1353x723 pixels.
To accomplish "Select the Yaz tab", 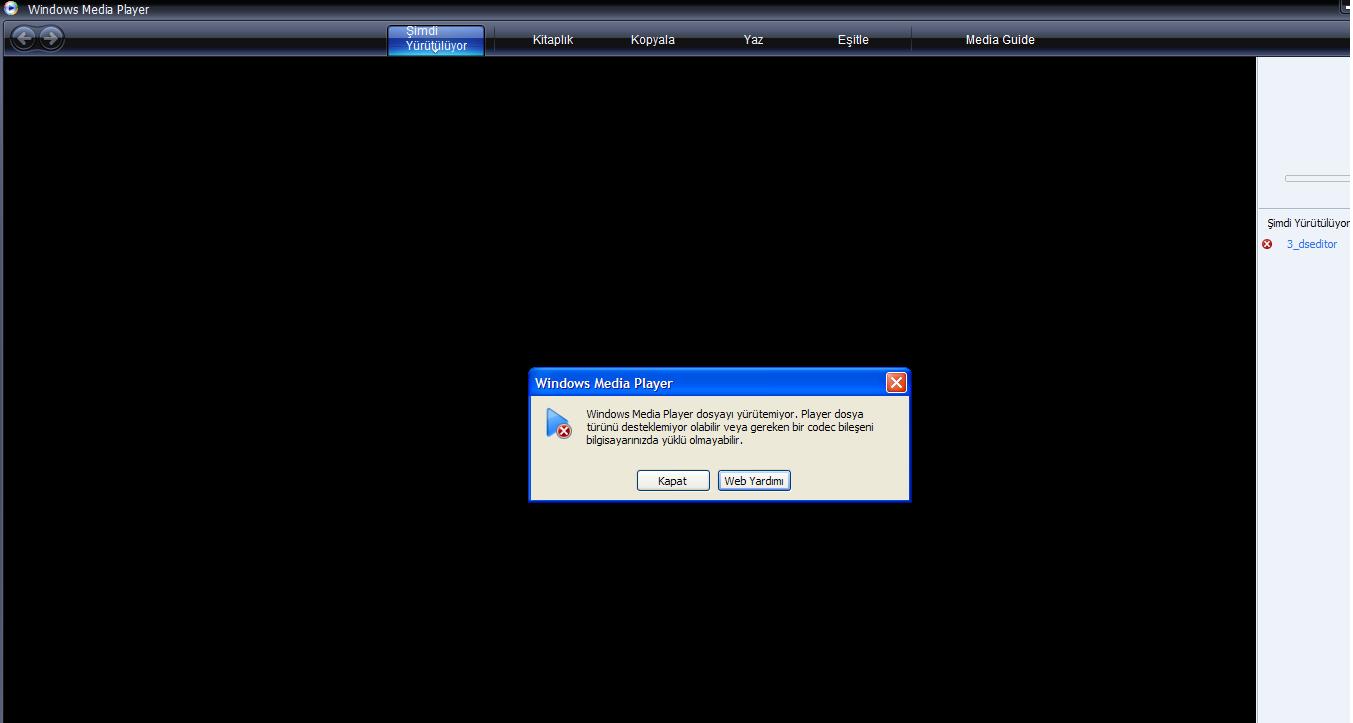I will click(x=754, y=40).
